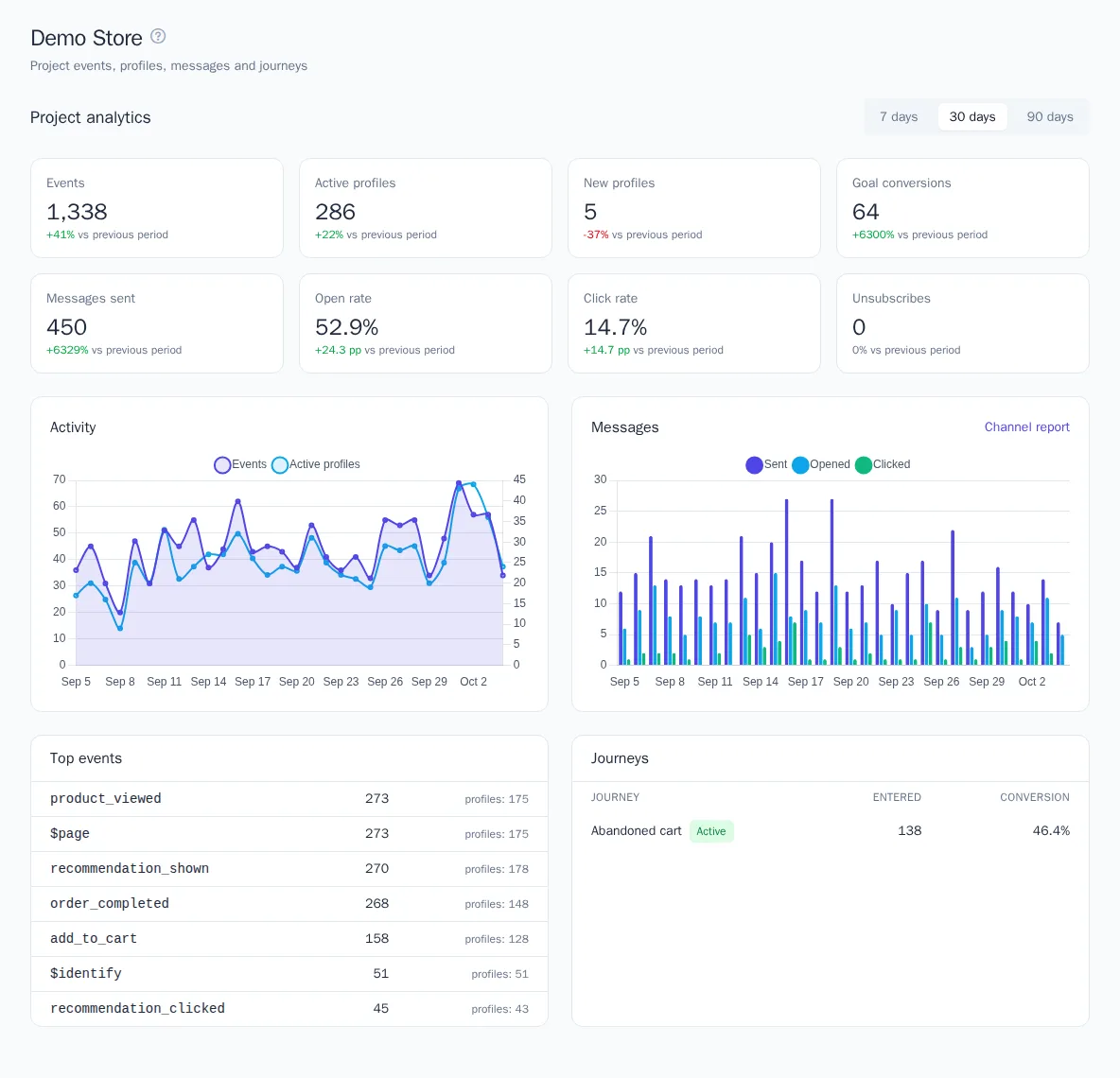Toggle the Opened series in Messages legend
Image resolution: width=1120 pixels, height=1078 pixels.
[x=821, y=464]
